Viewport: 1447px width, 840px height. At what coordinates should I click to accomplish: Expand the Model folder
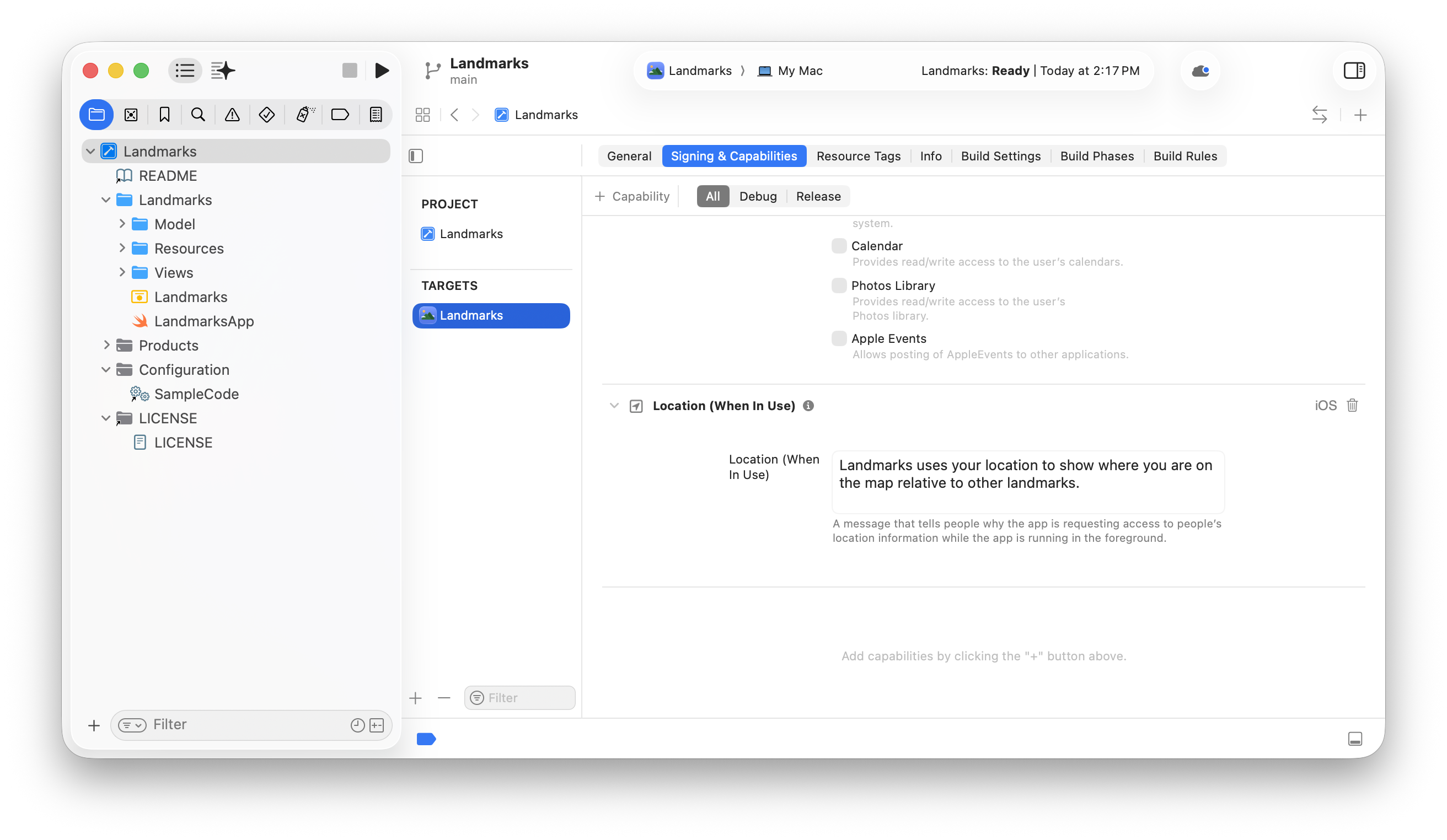122,224
